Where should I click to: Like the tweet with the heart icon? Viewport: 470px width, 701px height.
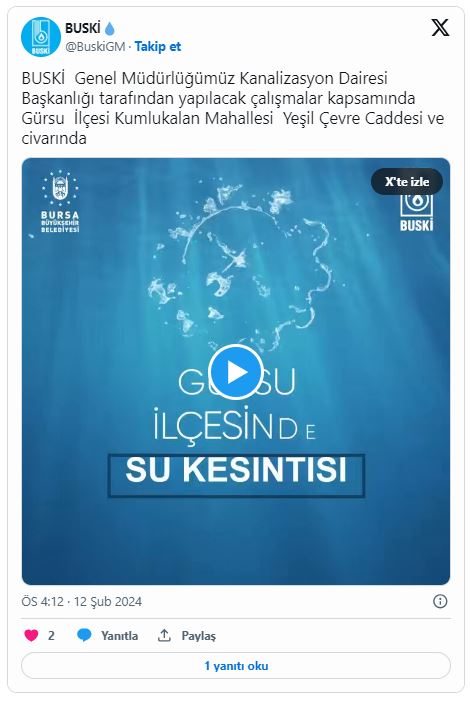(x=31, y=635)
